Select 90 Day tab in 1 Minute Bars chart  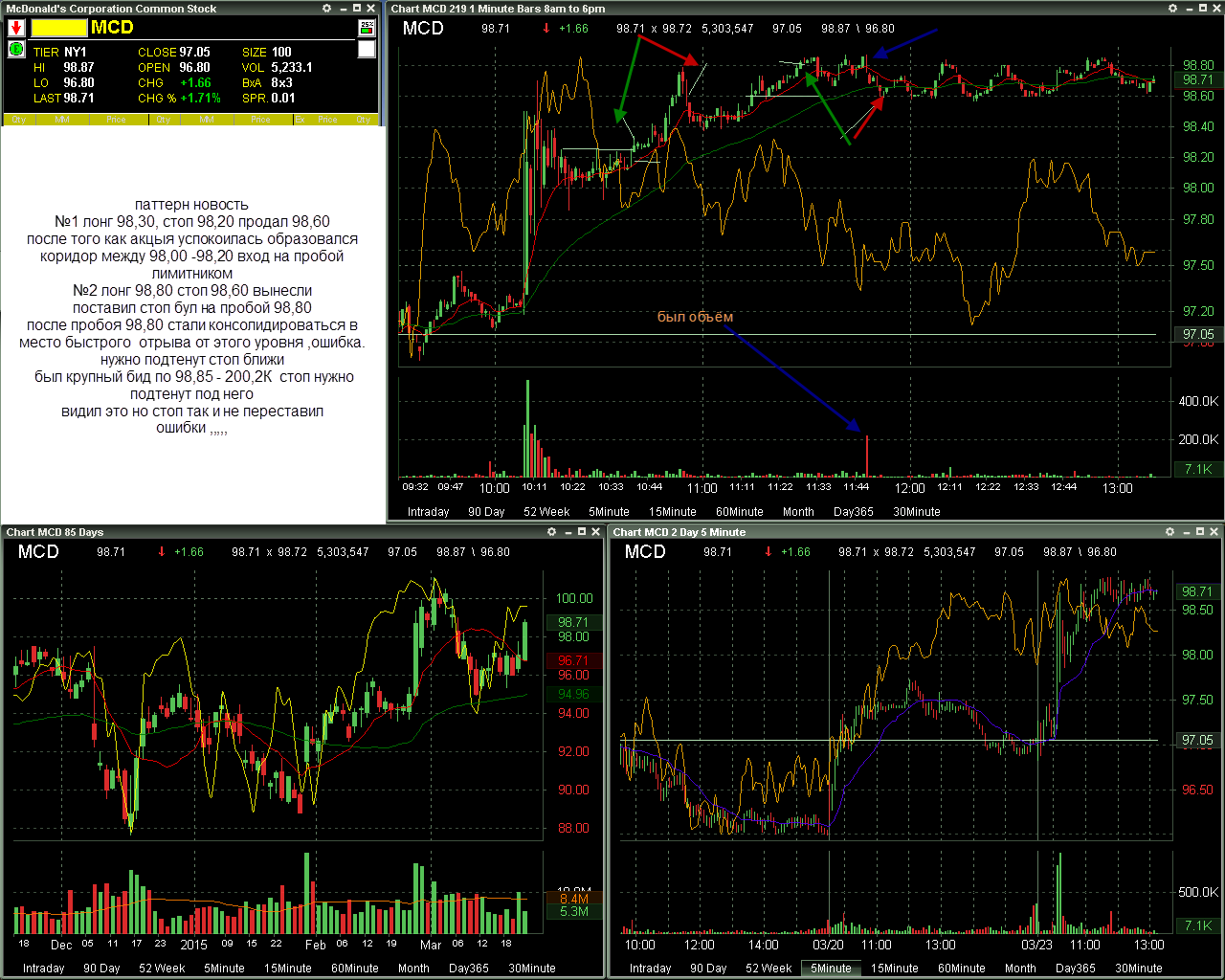click(x=486, y=512)
